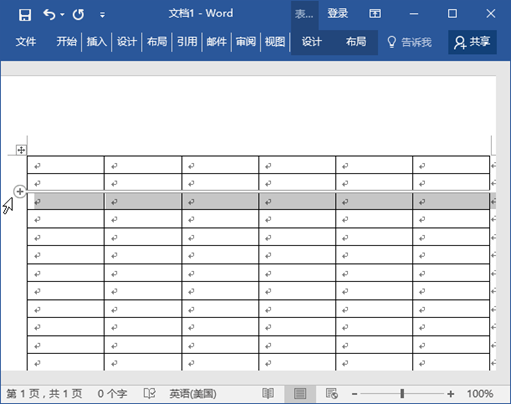Expand the Customize Quick Access Toolbar menu
This screenshot has width=511, height=404.
102,15
